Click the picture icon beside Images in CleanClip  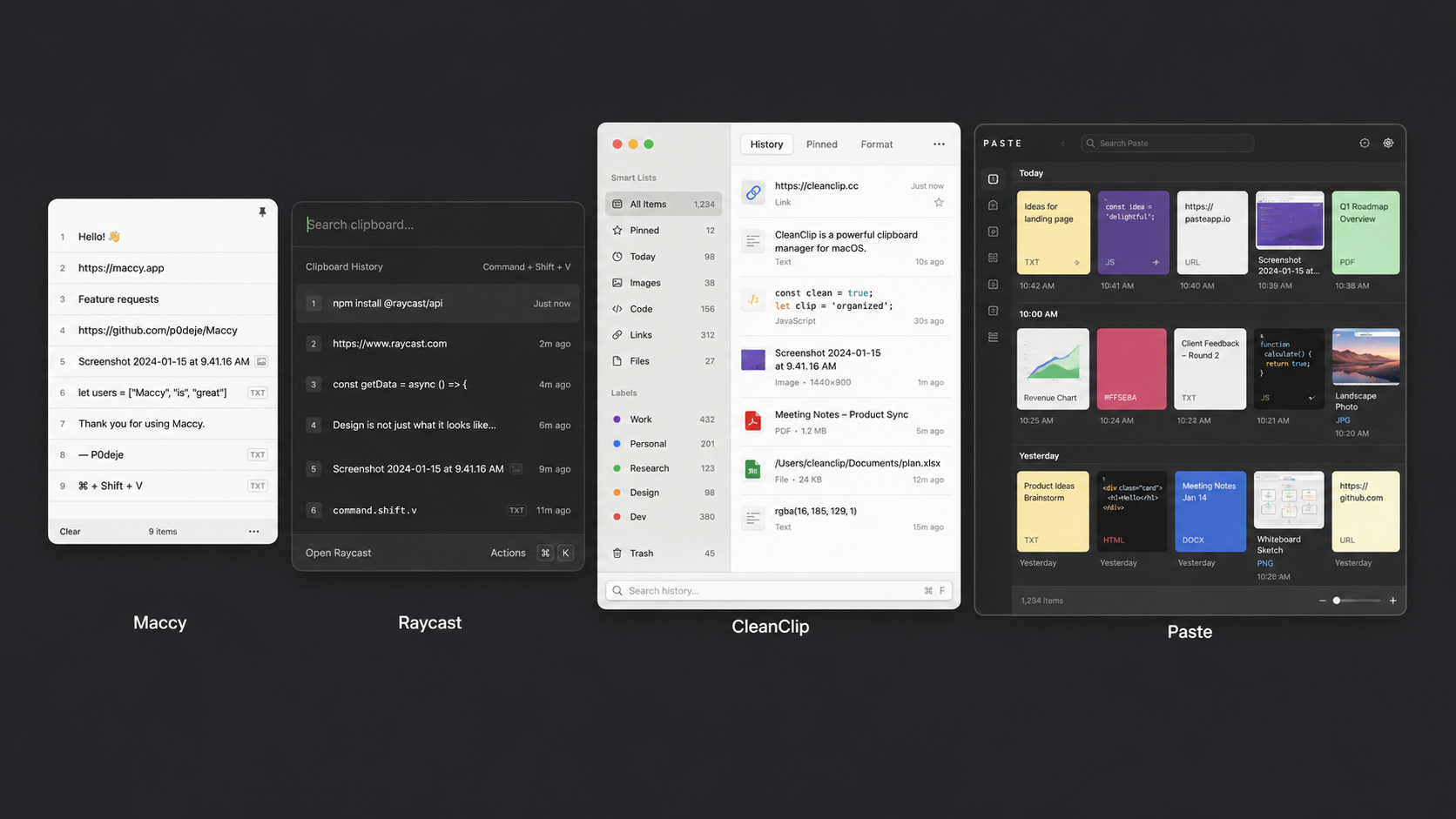tap(617, 283)
